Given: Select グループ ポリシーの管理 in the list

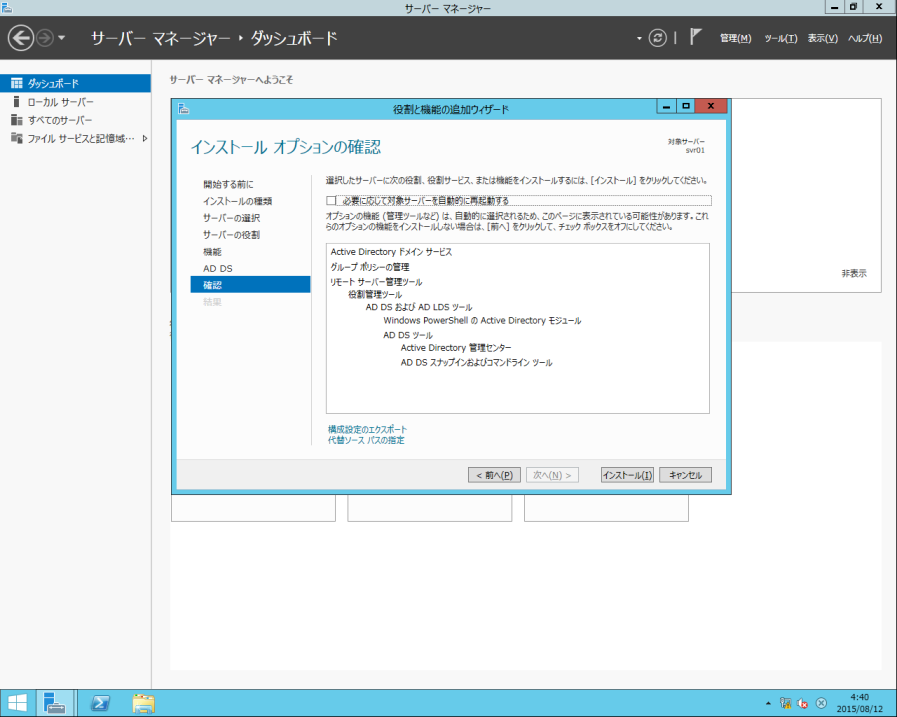Looking at the screenshot, I should click(x=370, y=267).
